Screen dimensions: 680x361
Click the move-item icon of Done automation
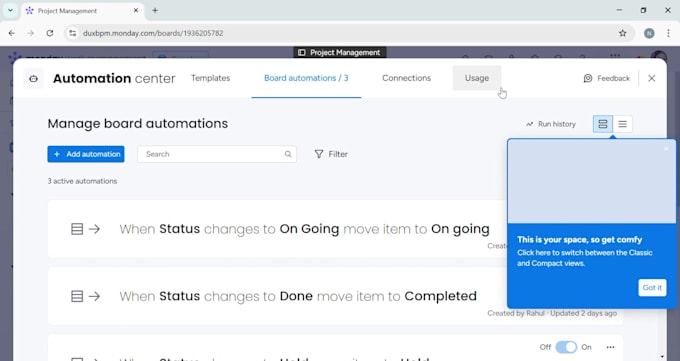click(x=85, y=296)
